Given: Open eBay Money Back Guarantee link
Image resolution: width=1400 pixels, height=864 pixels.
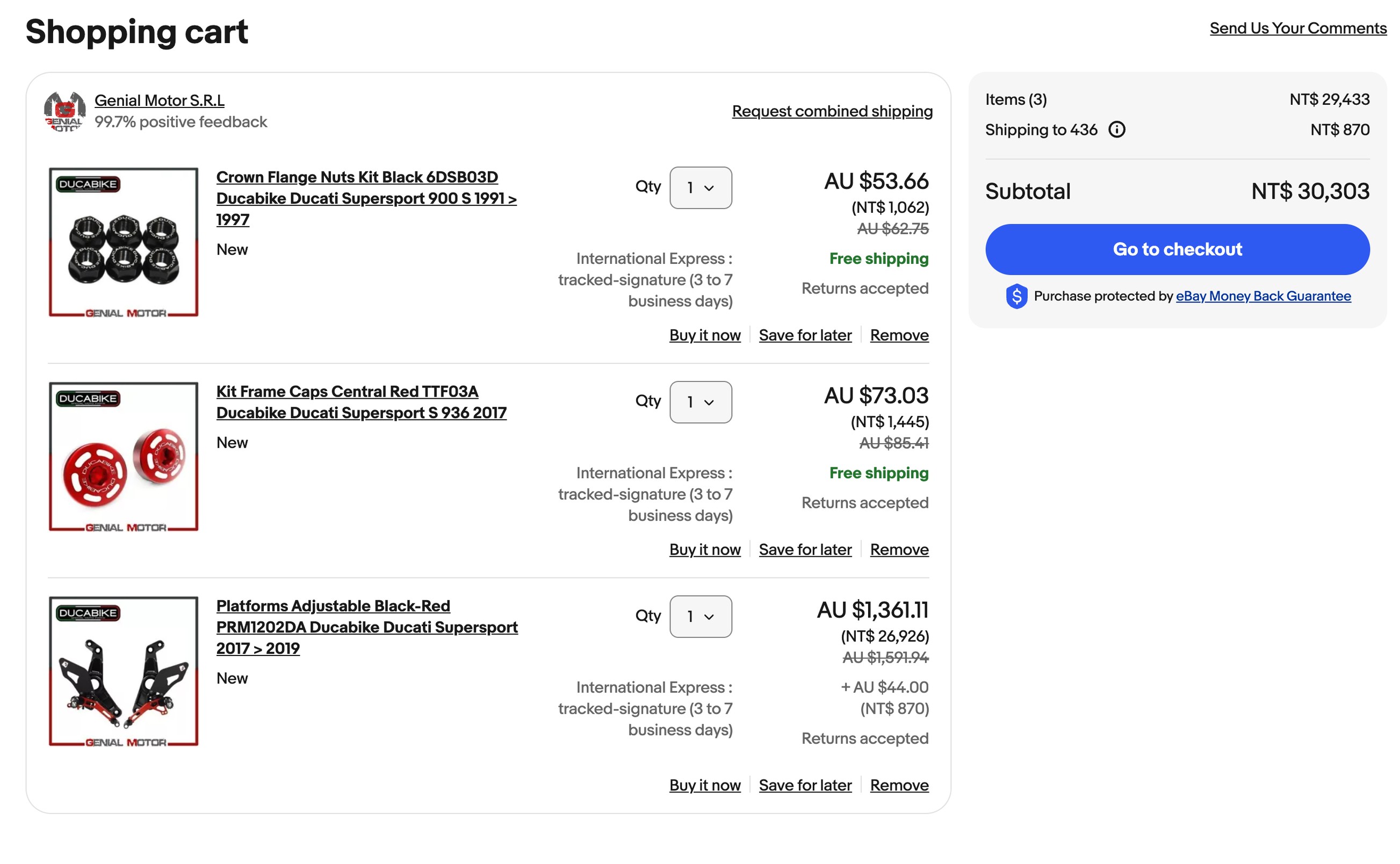Looking at the screenshot, I should point(1262,296).
